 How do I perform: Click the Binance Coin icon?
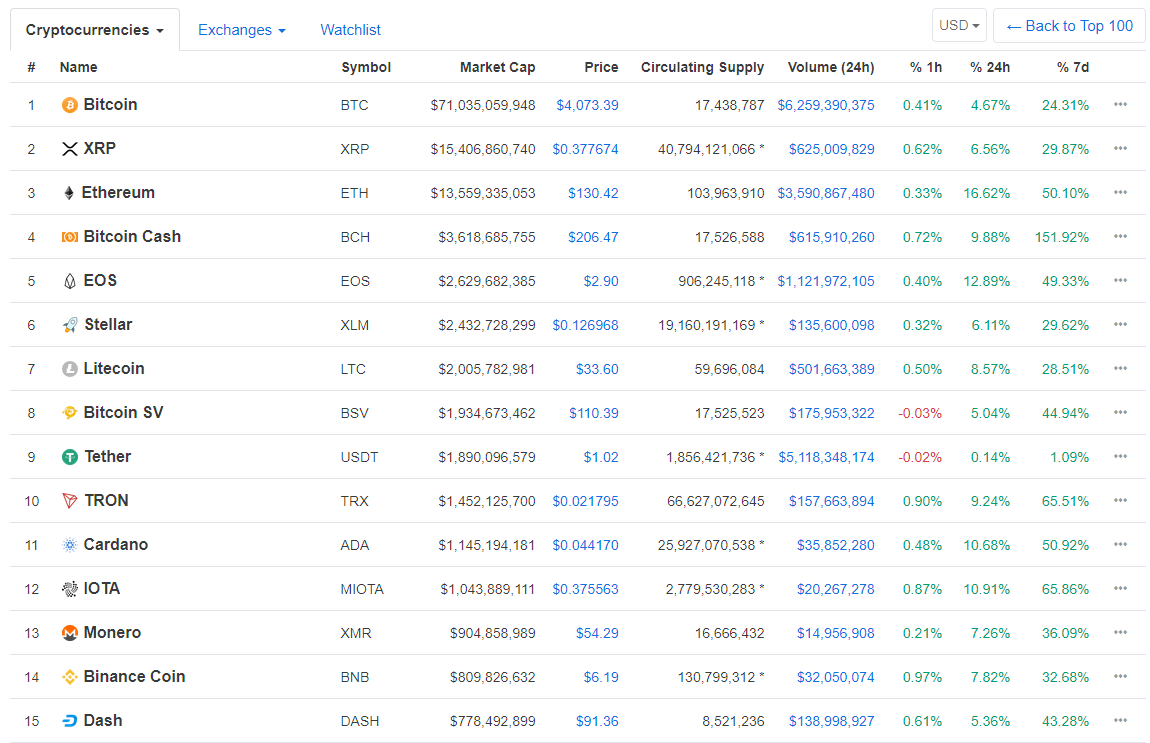click(69, 677)
